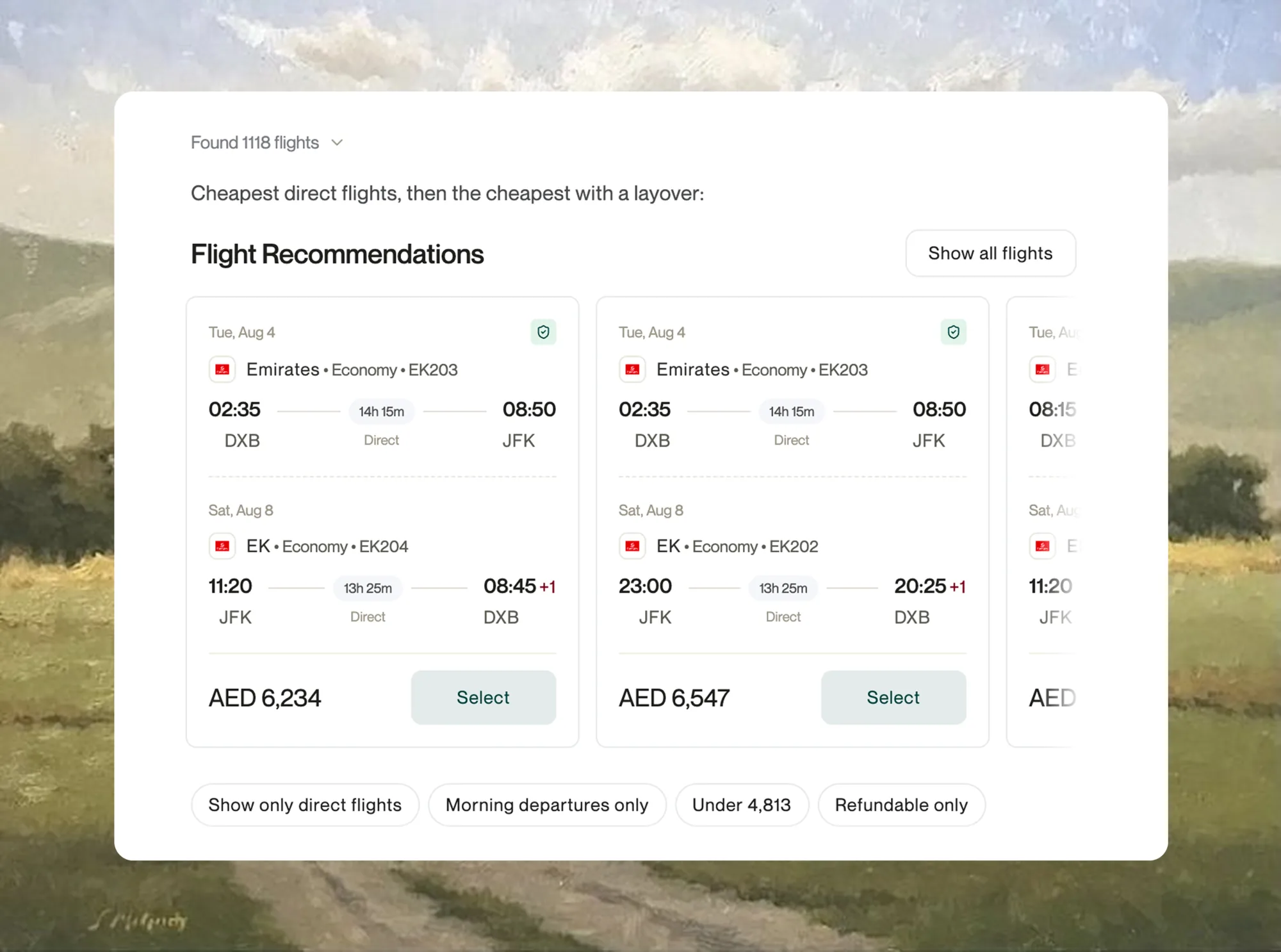The image size is (1281, 952).
Task: Apply Refundable only filter
Action: pyautogui.click(x=901, y=805)
